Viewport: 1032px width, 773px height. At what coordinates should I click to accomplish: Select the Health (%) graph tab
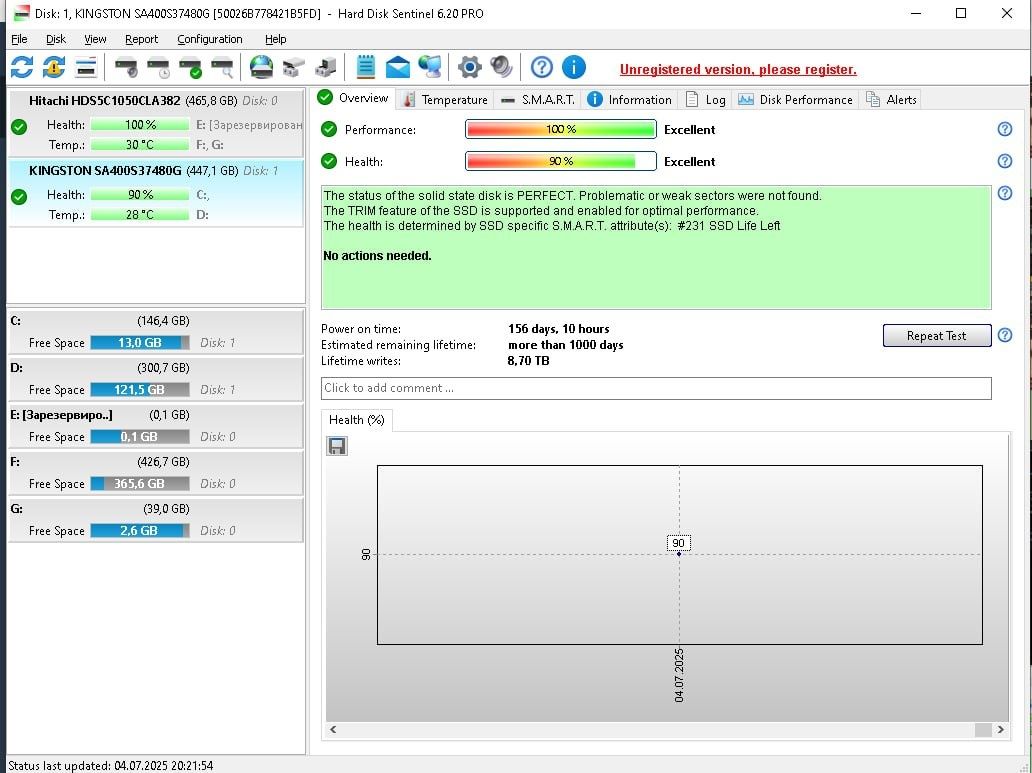357,420
